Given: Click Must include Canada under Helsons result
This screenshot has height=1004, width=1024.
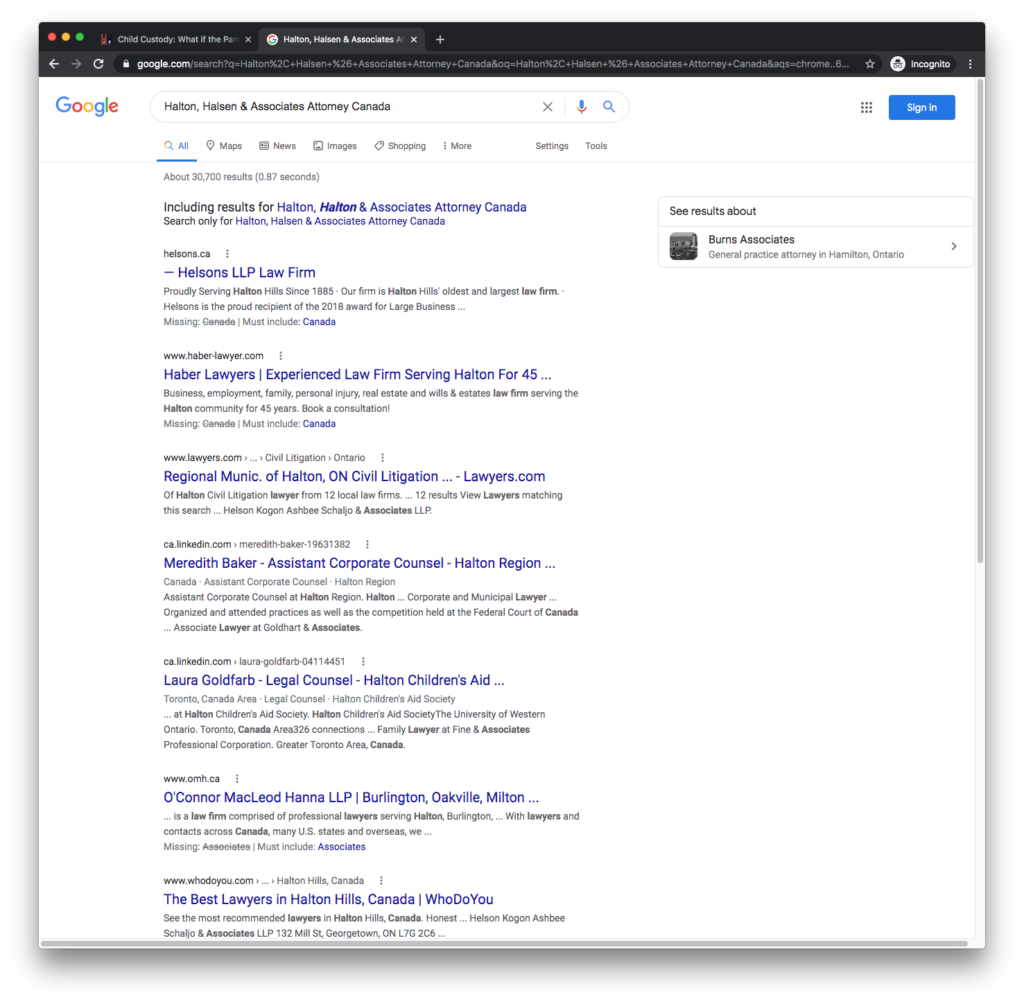Looking at the screenshot, I should (x=319, y=322).
